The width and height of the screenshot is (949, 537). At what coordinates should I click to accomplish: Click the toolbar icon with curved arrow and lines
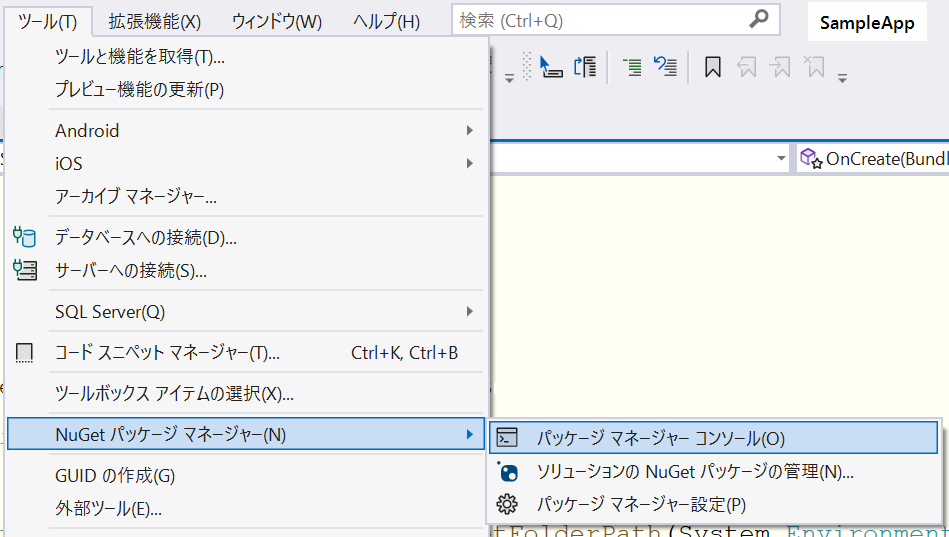585,66
